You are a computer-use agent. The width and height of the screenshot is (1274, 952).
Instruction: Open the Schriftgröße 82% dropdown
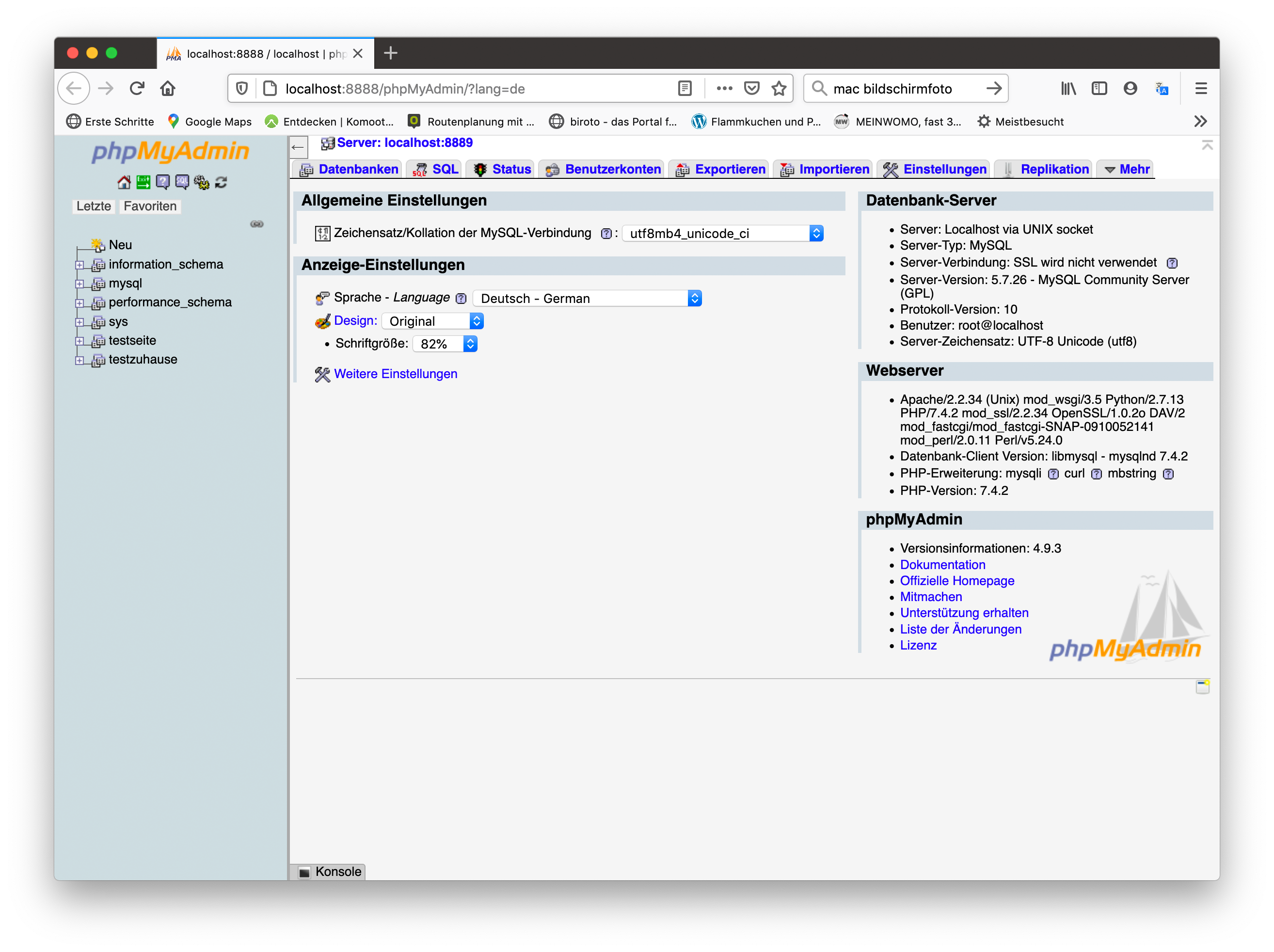pyautogui.click(x=445, y=344)
